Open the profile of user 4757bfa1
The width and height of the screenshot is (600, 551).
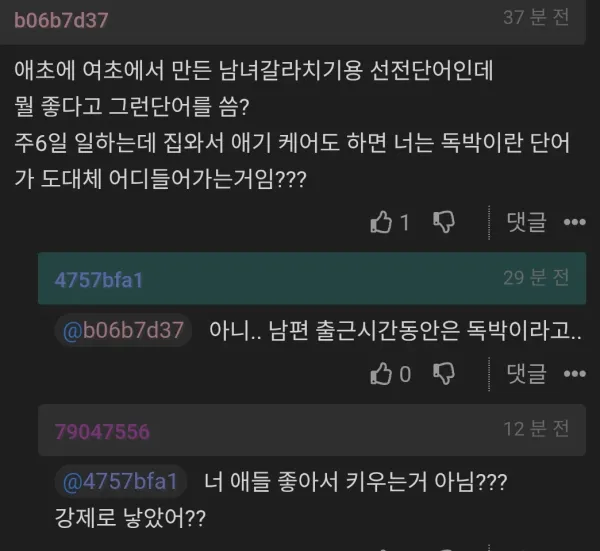(x=99, y=280)
